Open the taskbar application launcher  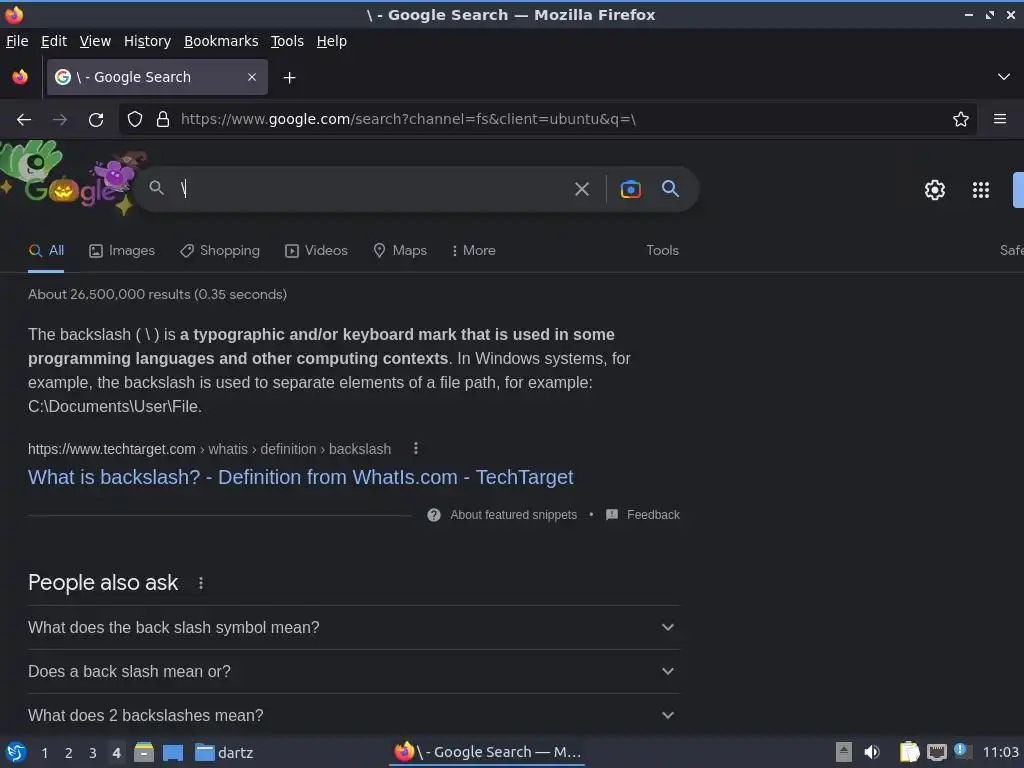point(16,752)
